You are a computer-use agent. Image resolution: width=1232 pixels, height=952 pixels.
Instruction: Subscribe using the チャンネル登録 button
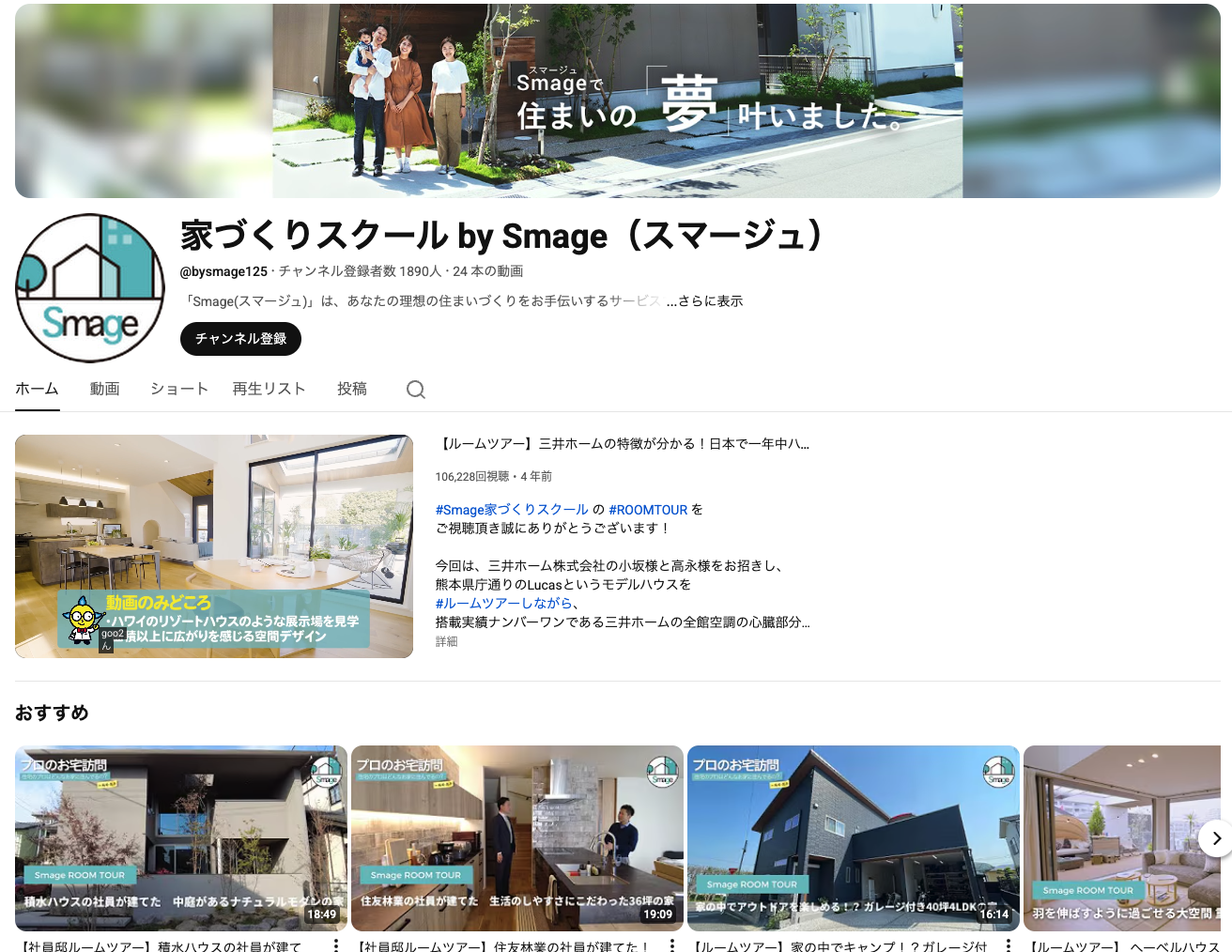tap(240, 339)
